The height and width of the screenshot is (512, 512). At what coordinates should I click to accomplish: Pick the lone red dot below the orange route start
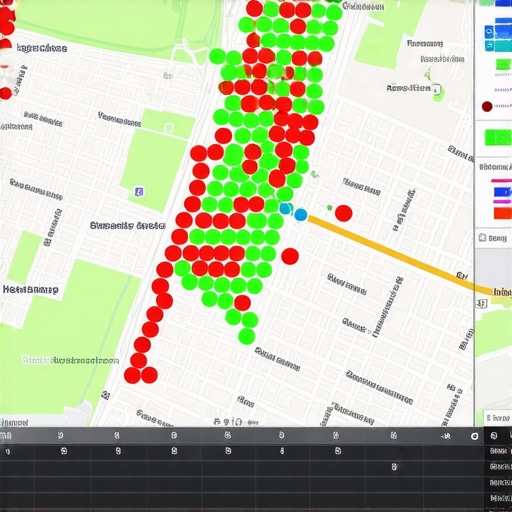pyautogui.click(x=290, y=256)
